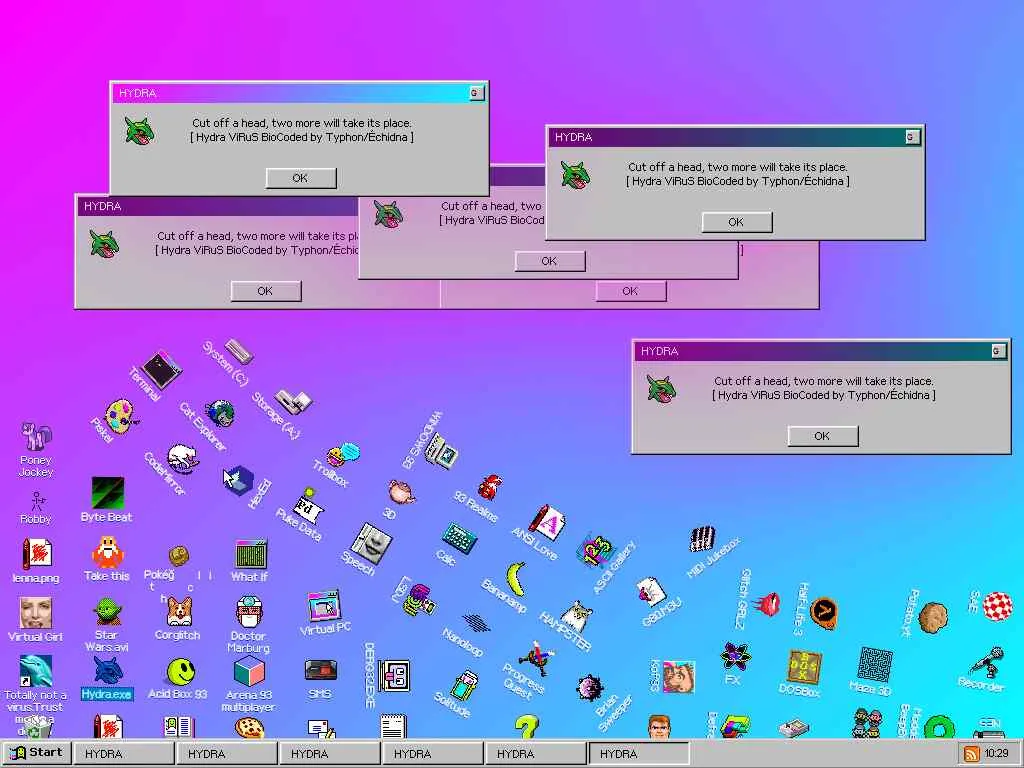Open the Doctor Marburg icon
Image resolution: width=1024 pixels, height=768 pixels.
(x=249, y=612)
